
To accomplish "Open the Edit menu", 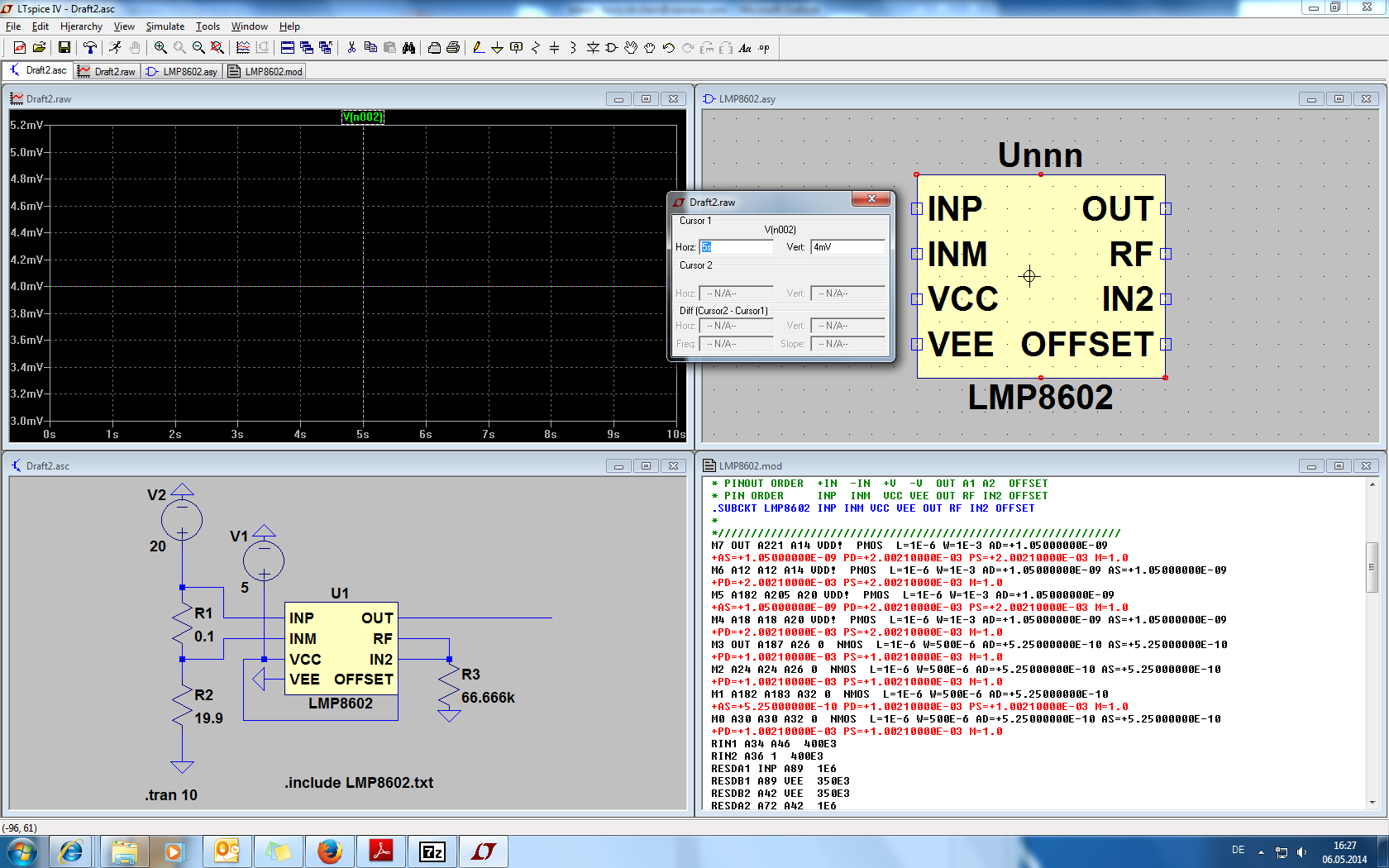I will pyautogui.click(x=41, y=26).
